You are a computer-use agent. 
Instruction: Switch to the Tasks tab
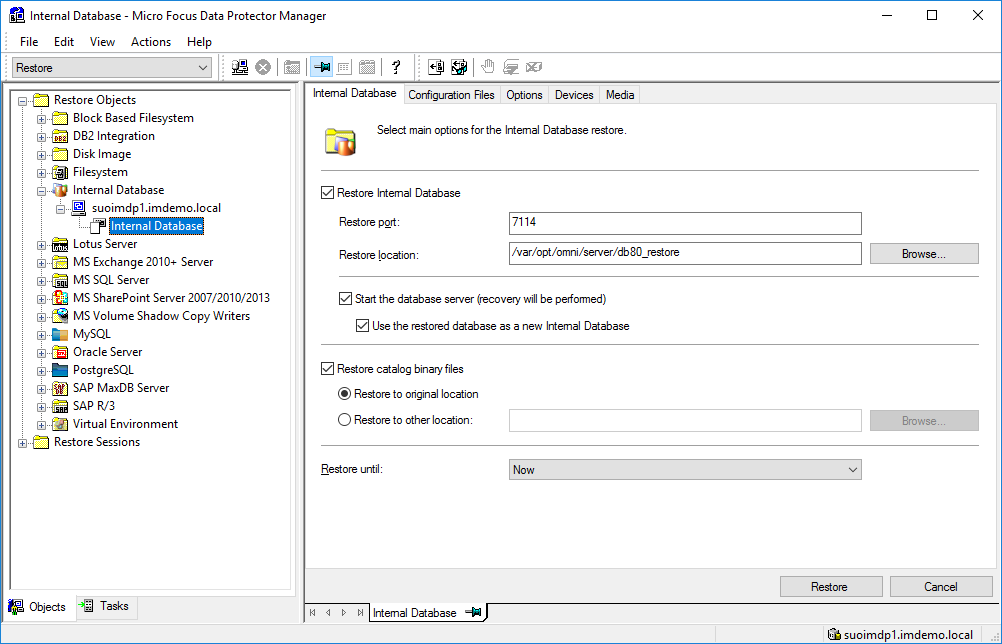[105, 606]
